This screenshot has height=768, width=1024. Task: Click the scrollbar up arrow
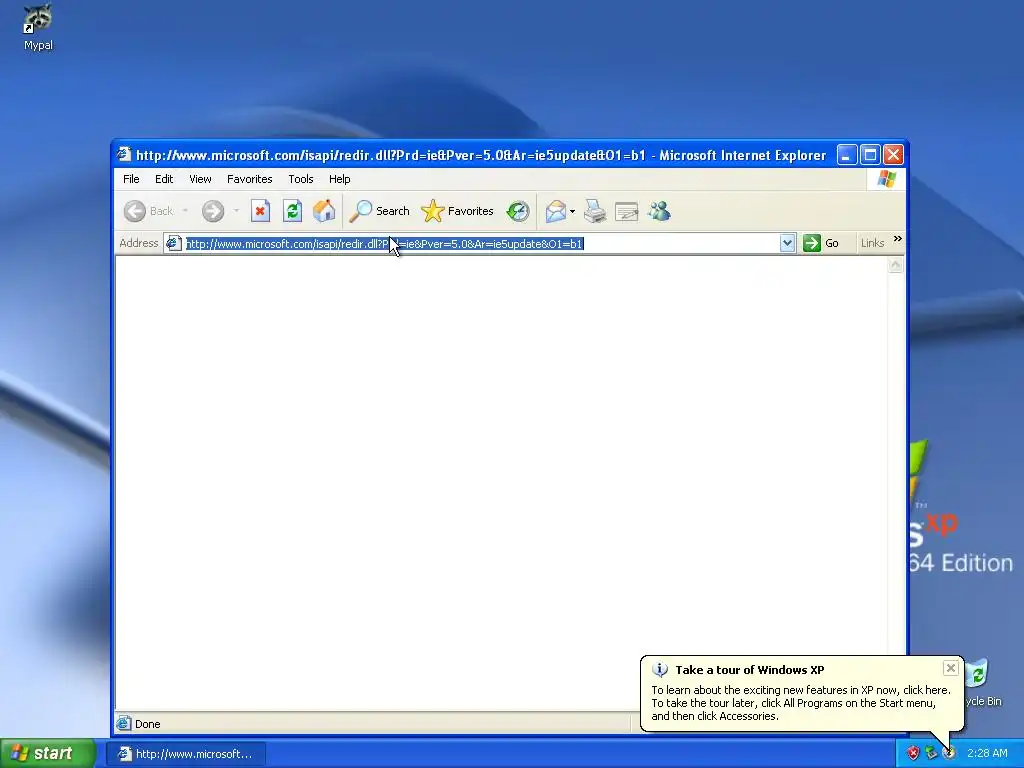pyautogui.click(x=895, y=264)
